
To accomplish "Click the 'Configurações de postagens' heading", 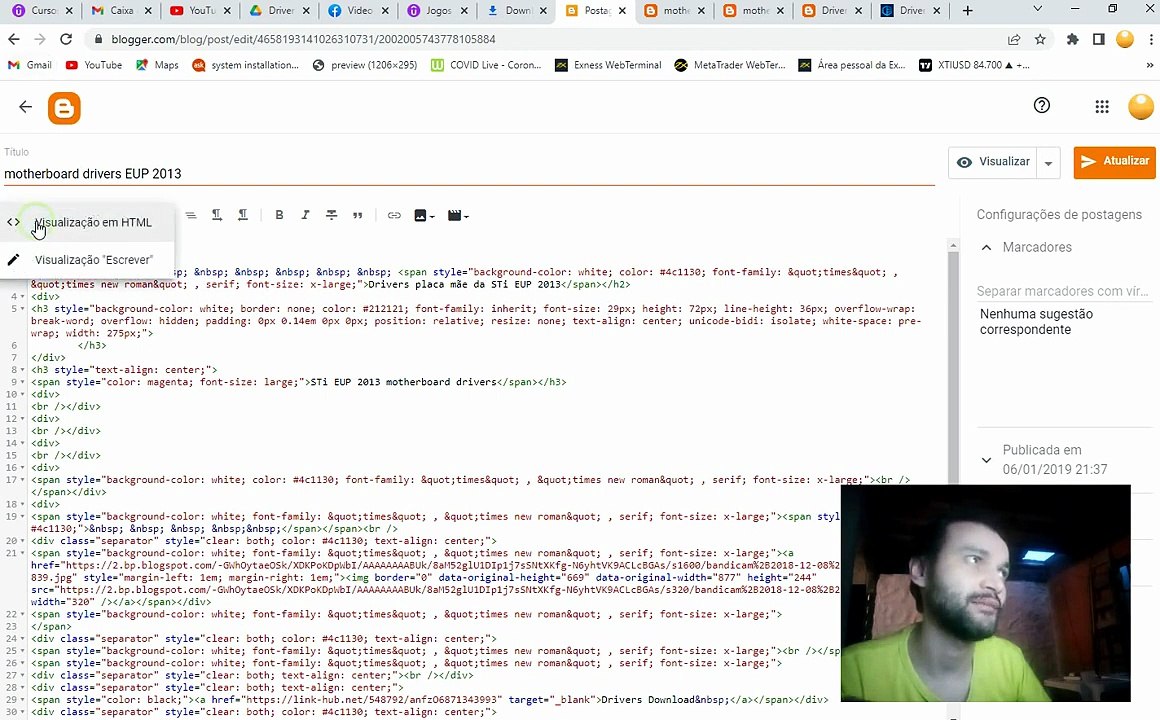I will (x=1059, y=215).
